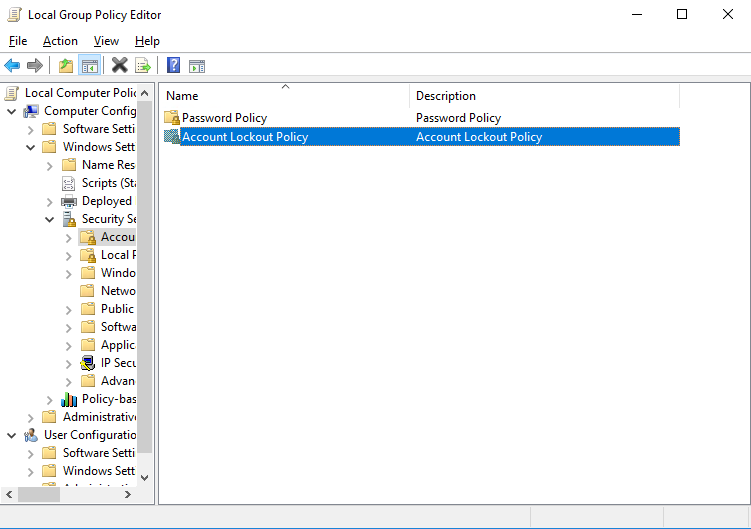
Task: Click the Policy-based QoS chart icon
Action: pos(69,399)
